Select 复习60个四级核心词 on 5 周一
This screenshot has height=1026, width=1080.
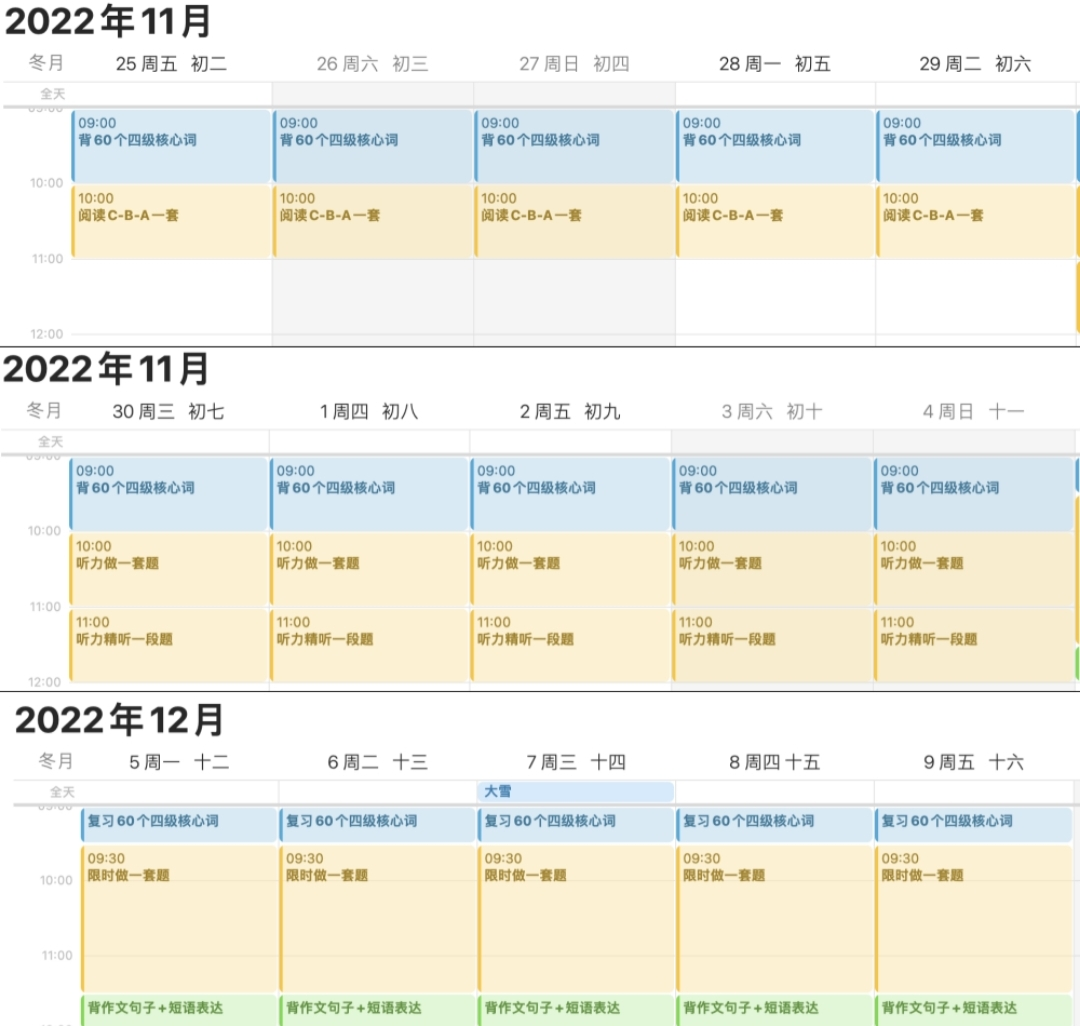click(x=179, y=823)
